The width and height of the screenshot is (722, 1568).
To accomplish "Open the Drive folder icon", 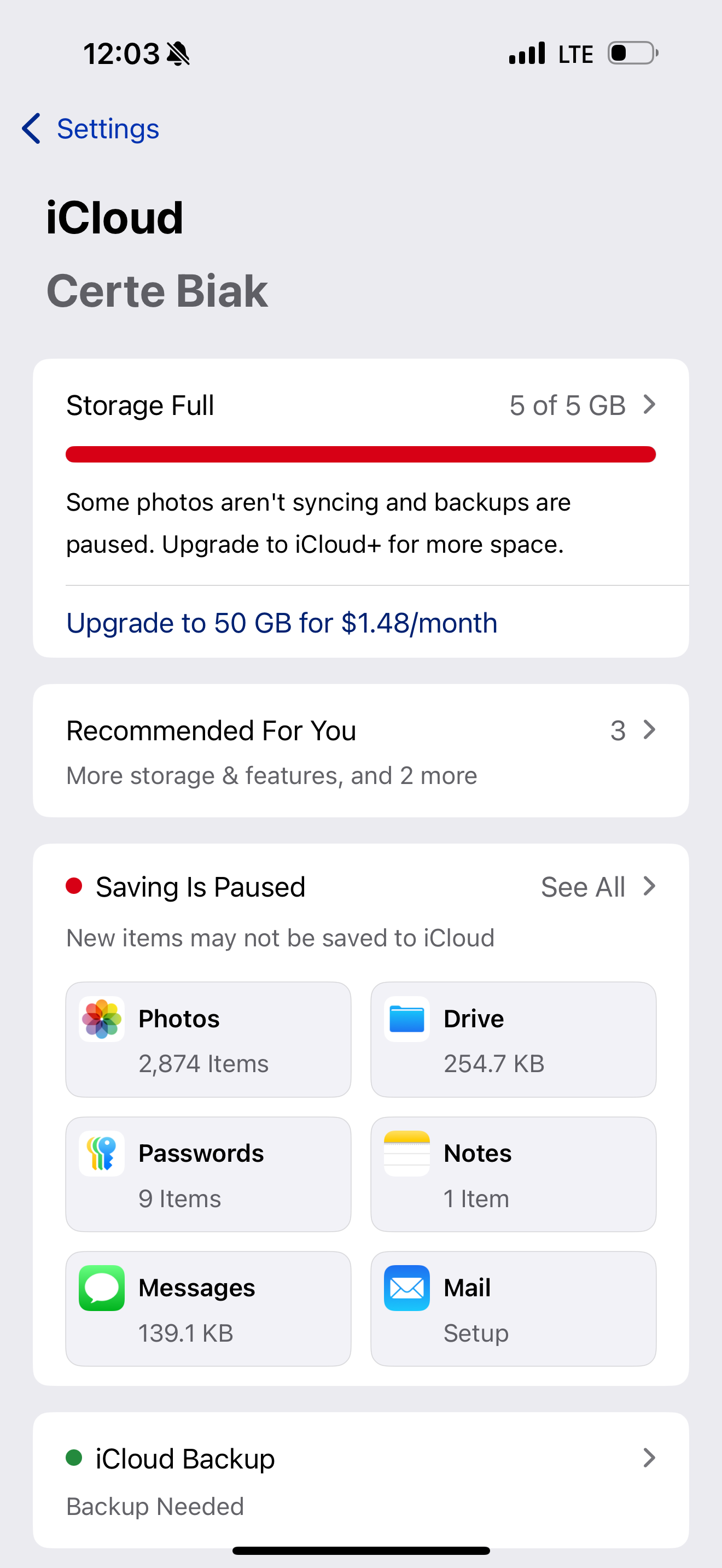I will coord(406,1019).
